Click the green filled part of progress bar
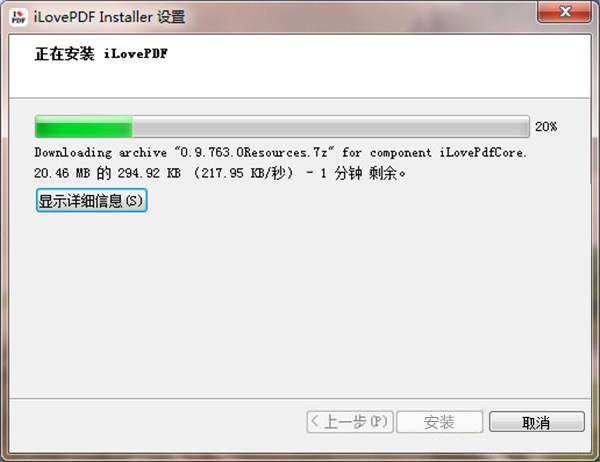This screenshot has height=462, width=600. tap(84, 126)
